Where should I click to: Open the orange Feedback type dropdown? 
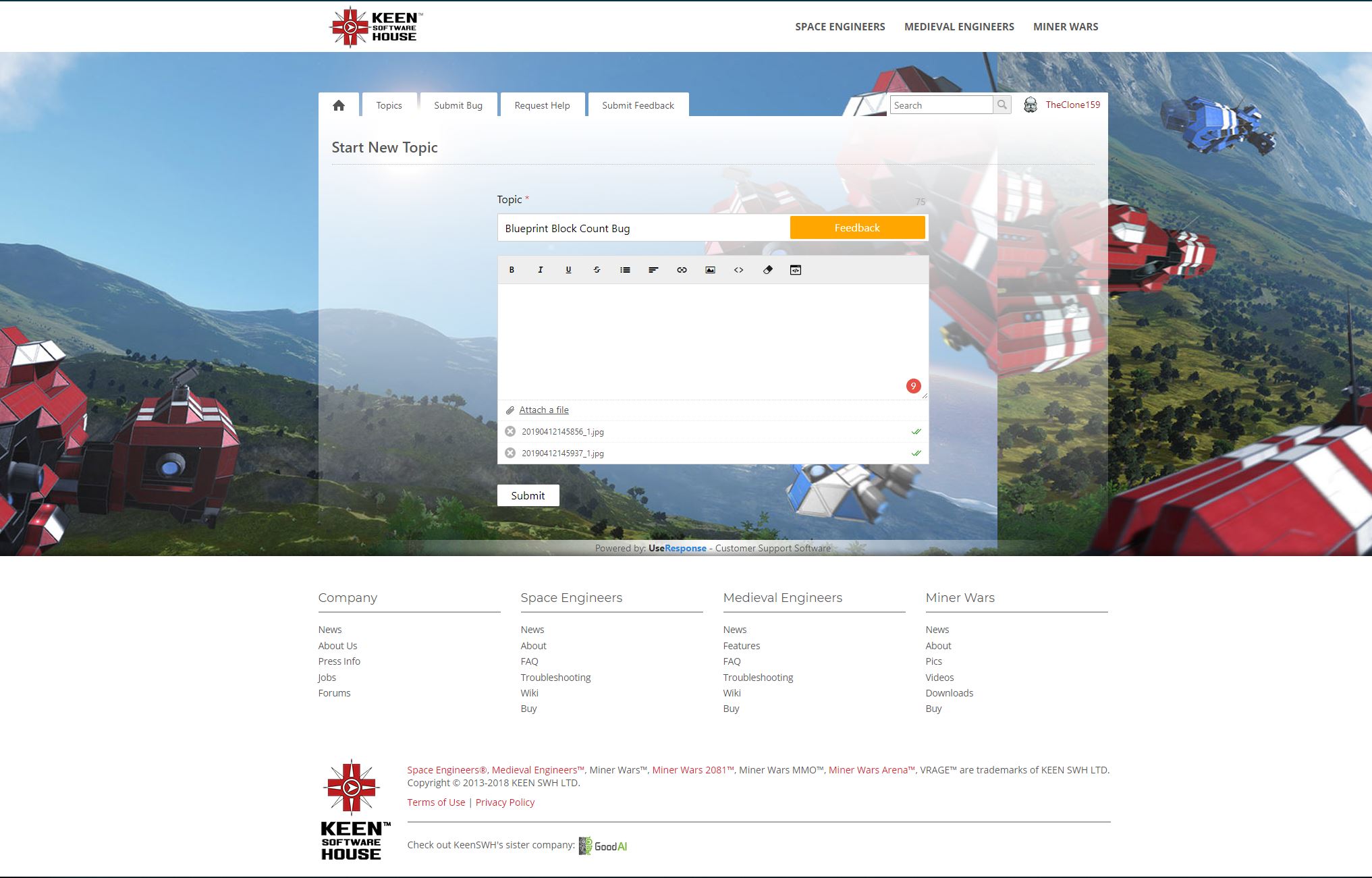857,227
